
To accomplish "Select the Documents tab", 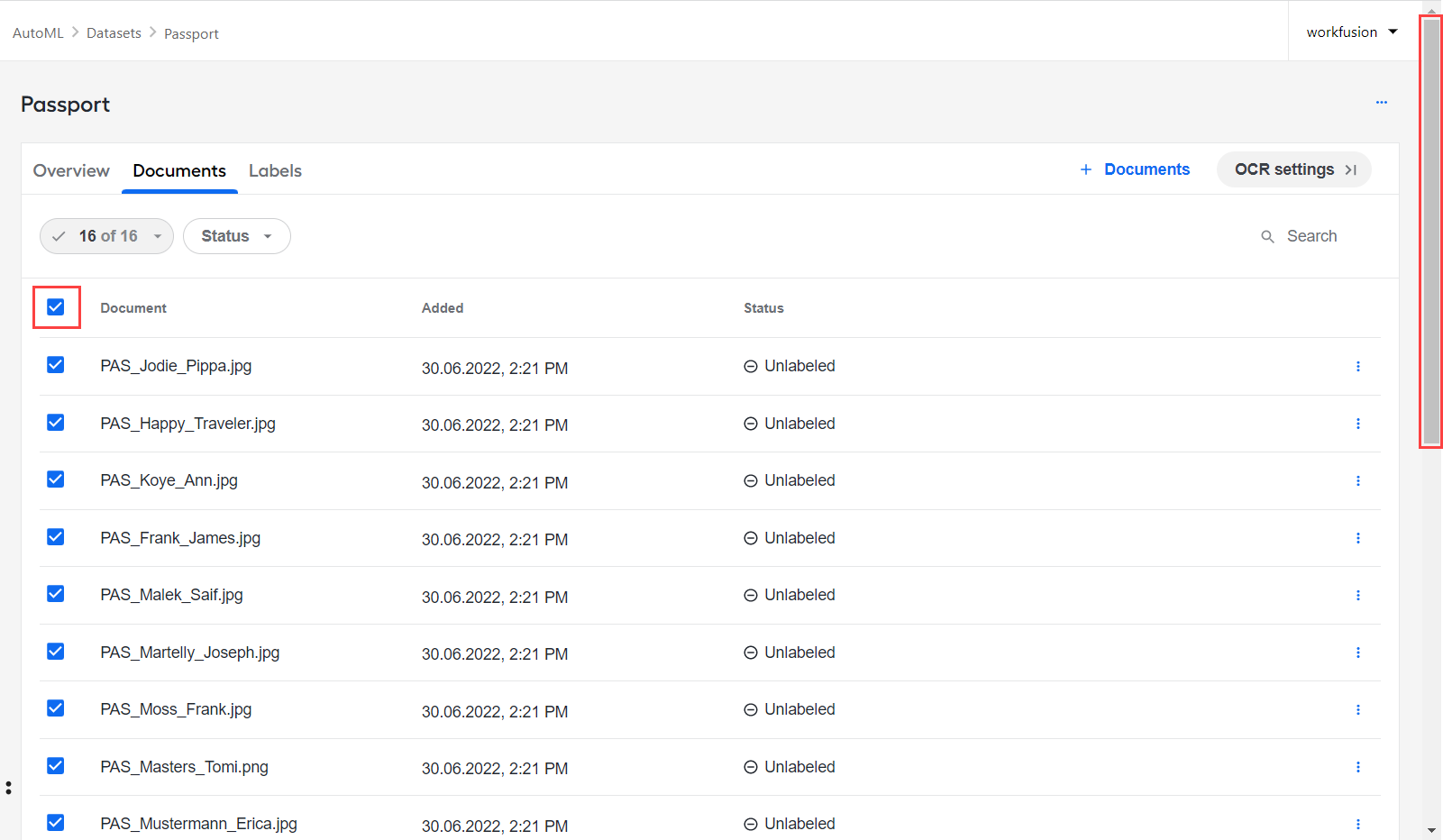I will coord(179,170).
